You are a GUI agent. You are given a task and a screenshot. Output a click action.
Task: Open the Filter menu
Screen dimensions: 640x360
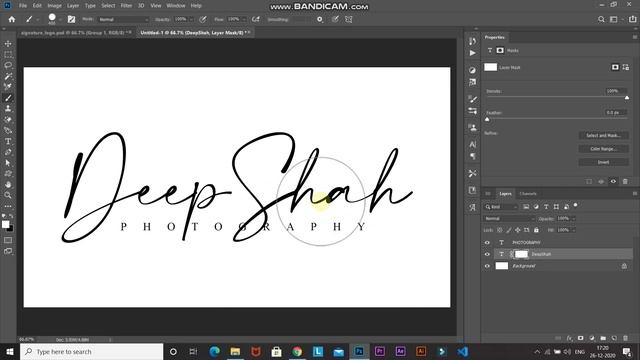coord(126,6)
